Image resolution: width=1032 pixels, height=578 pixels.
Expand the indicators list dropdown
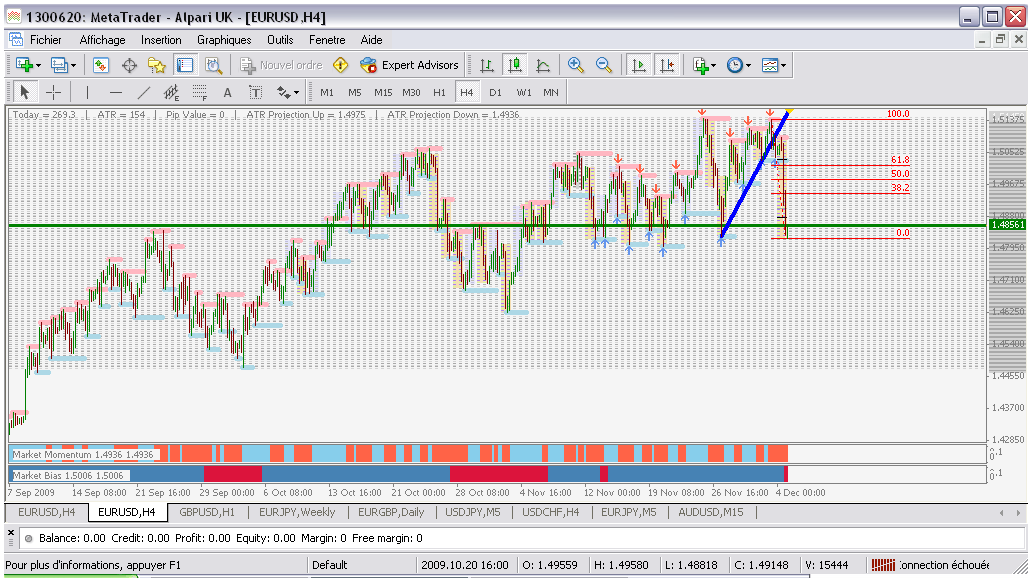tap(713, 66)
